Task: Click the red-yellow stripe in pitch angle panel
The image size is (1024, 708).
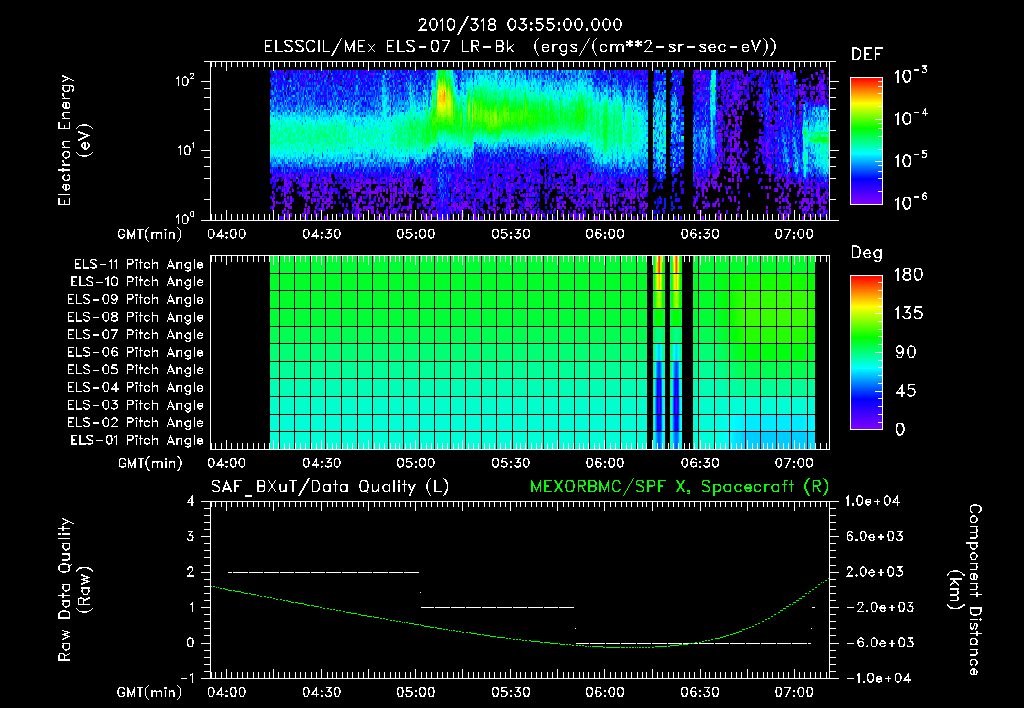Action: point(659,281)
